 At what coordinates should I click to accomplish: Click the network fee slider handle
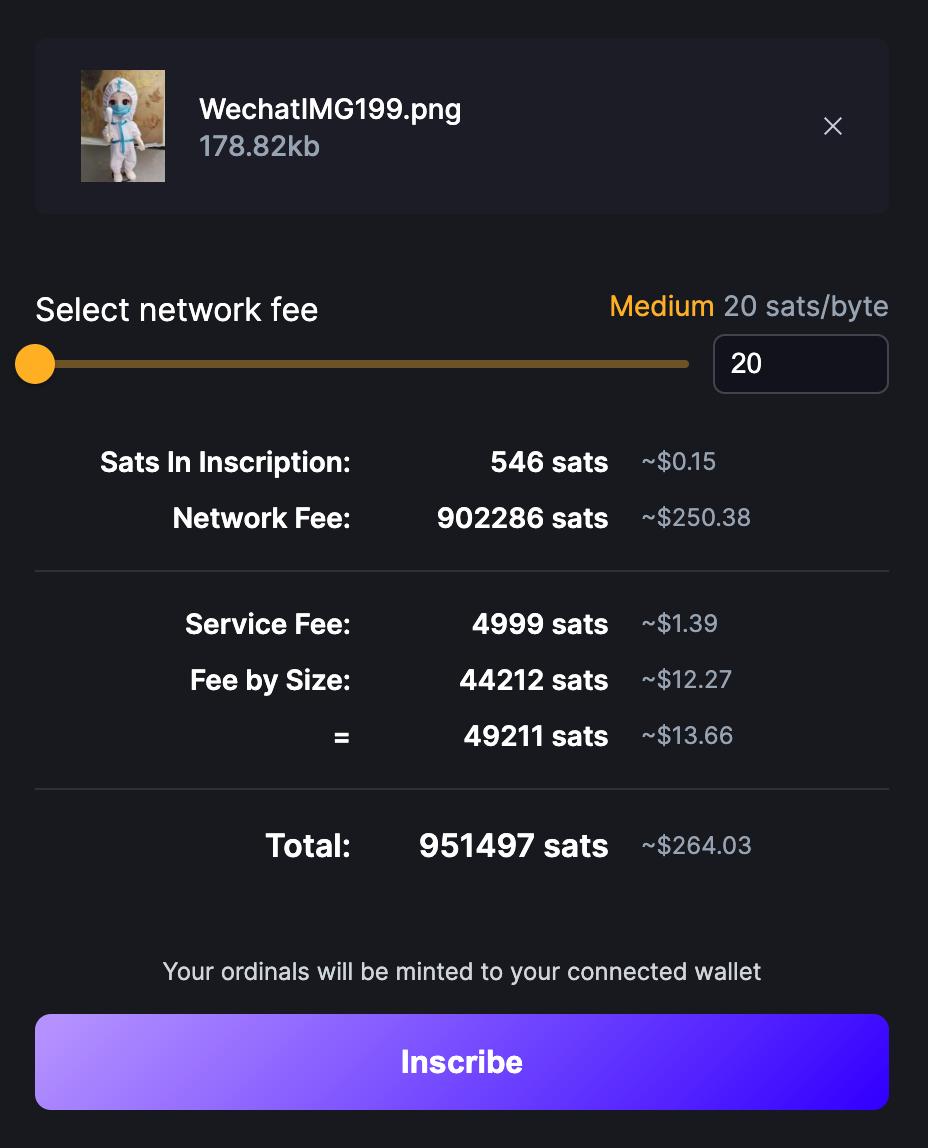pos(35,364)
